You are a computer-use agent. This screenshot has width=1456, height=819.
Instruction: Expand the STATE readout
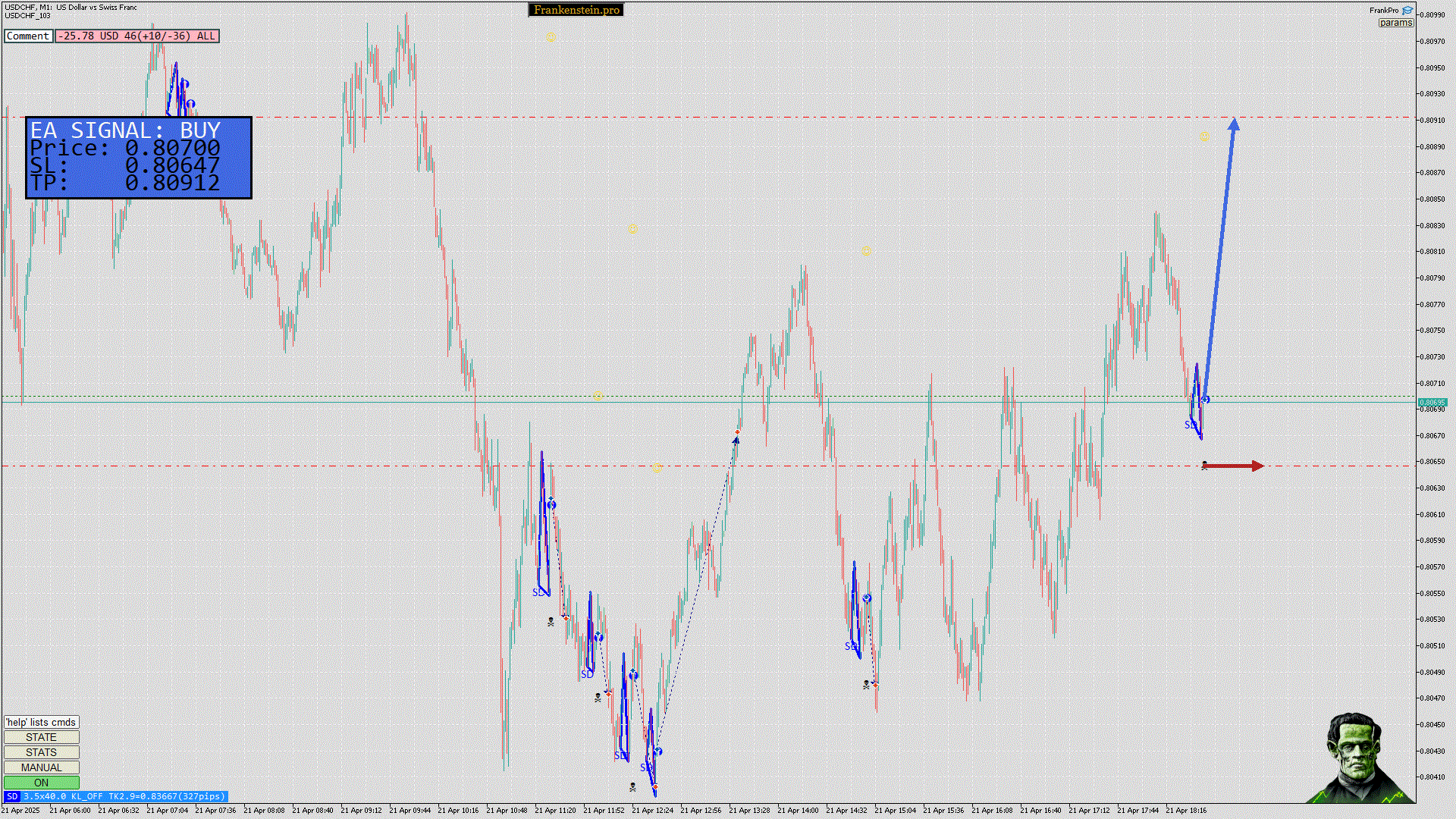[x=41, y=737]
